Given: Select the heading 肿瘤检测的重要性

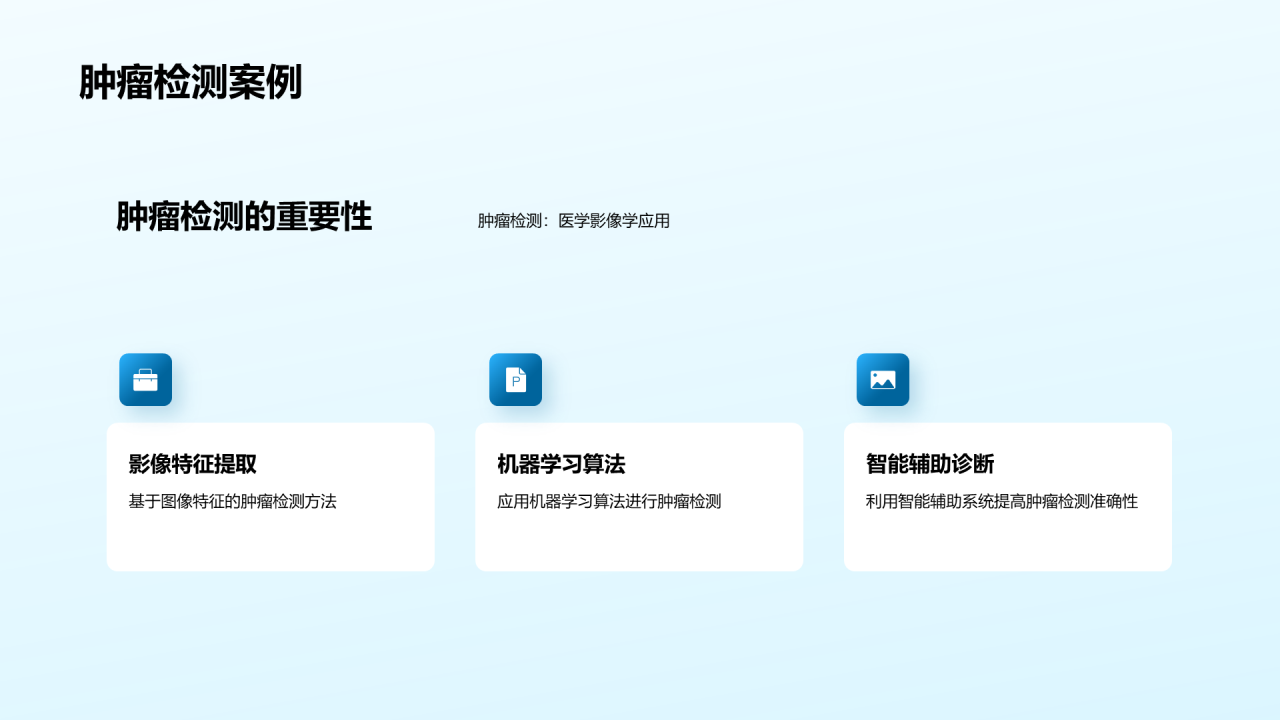Looking at the screenshot, I should [244, 217].
